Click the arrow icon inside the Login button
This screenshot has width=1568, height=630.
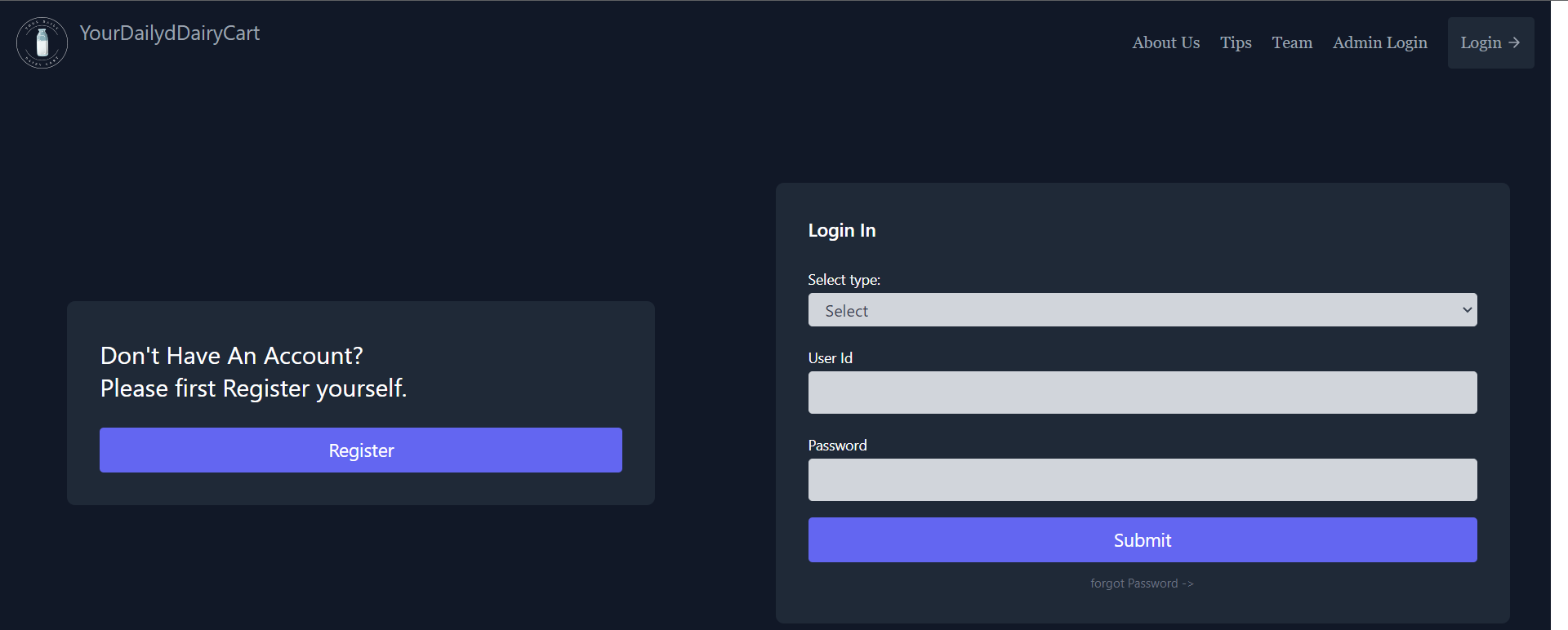click(1513, 42)
